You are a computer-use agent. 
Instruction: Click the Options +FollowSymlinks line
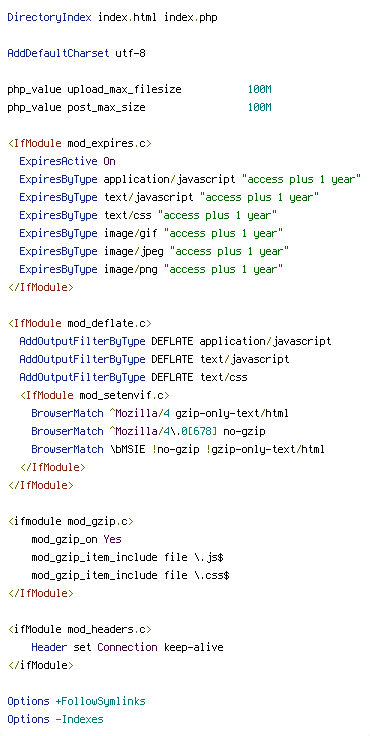click(x=77, y=702)
